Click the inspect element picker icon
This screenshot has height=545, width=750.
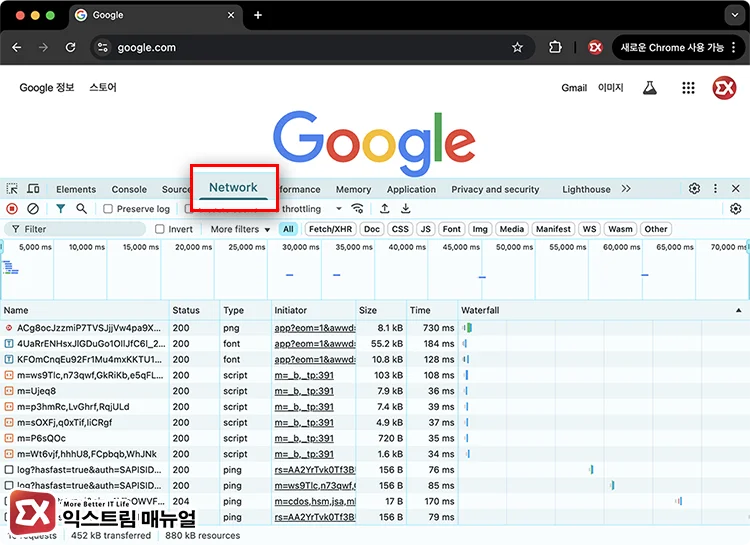12,189
